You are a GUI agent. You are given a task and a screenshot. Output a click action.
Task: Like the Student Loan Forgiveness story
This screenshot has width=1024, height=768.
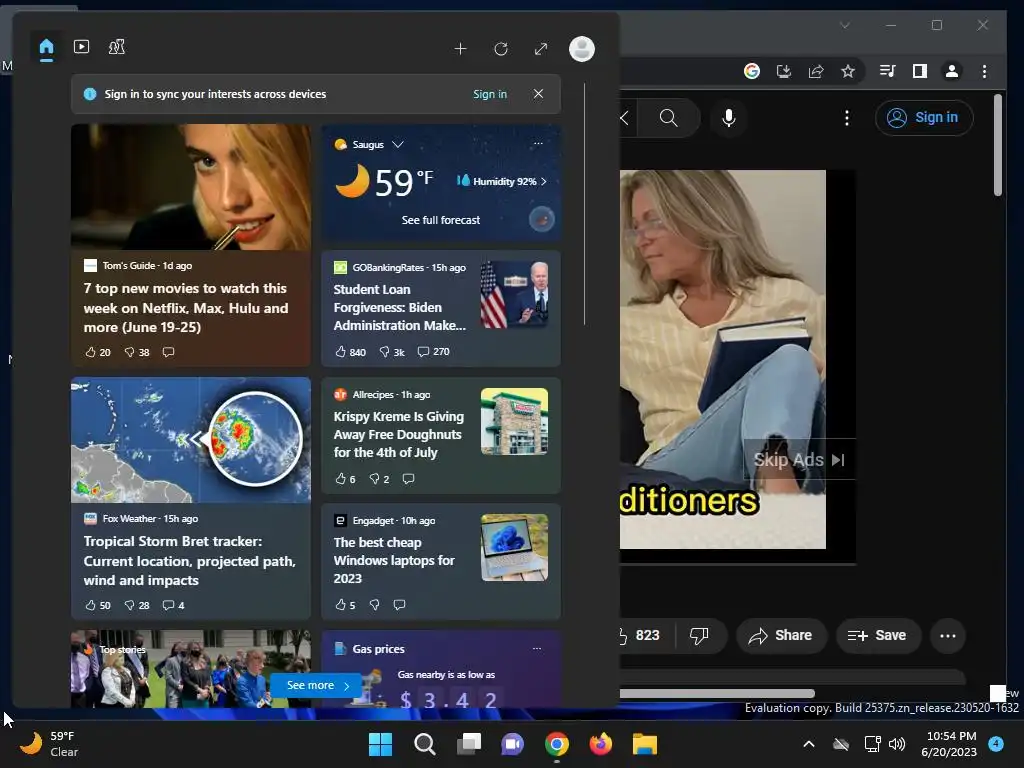coord(350,352)
